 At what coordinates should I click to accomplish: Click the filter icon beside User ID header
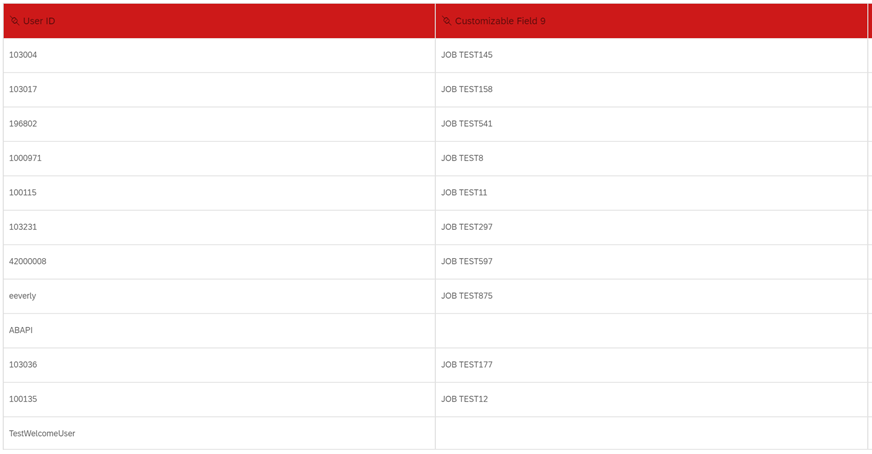14,21
